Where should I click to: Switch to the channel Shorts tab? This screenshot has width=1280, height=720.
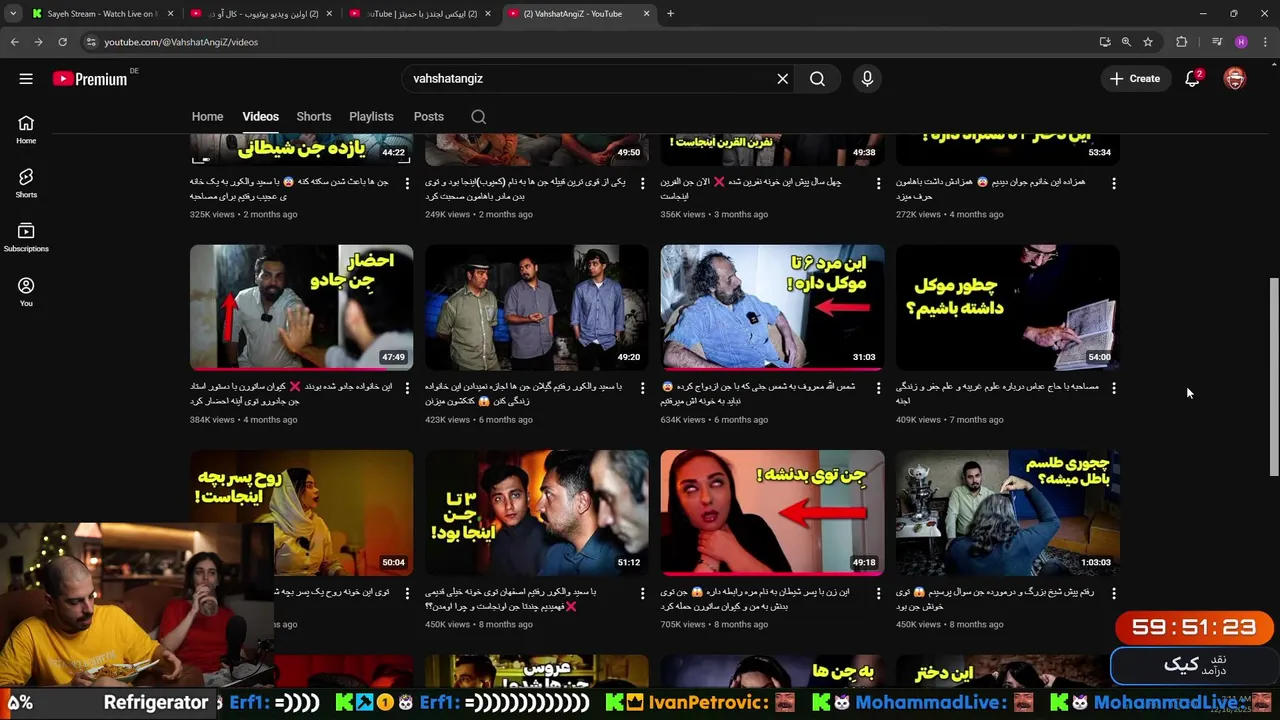pyautogui.click(x=314, y=117)
